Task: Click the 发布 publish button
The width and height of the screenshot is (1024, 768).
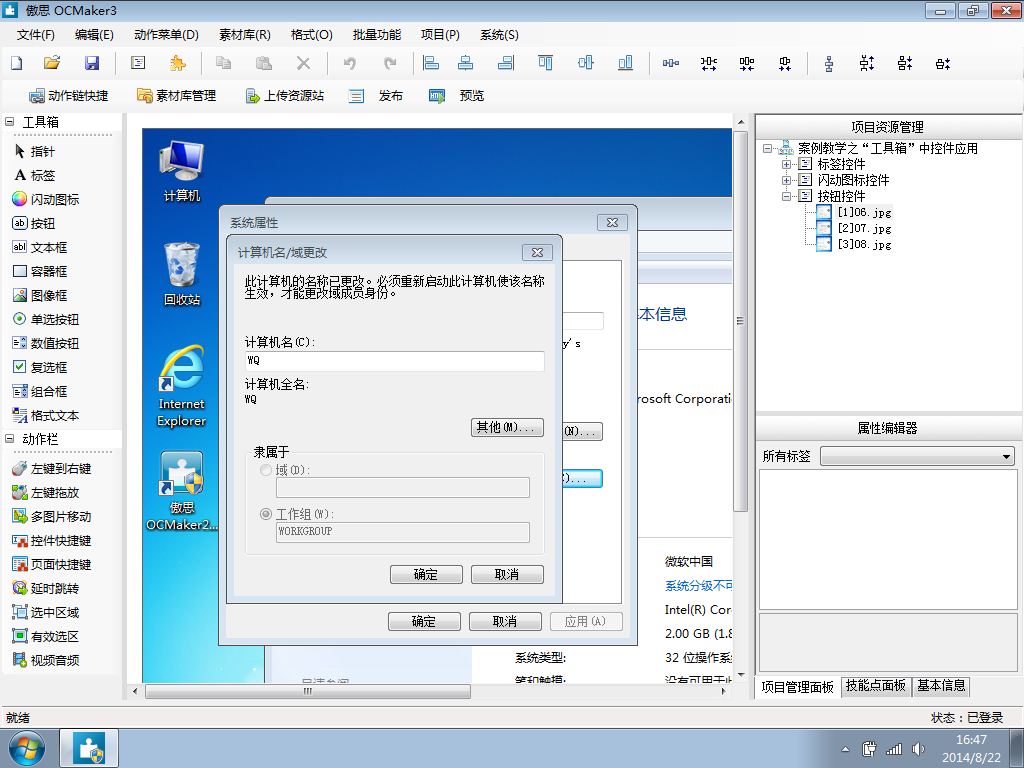Action: [x=376, y=96]
